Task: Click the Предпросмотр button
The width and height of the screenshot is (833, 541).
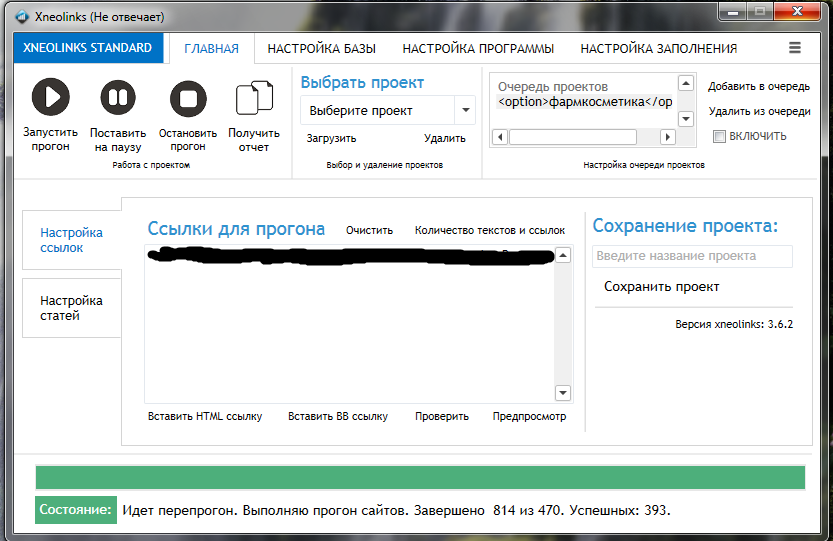Action: pyautogui.click(x=529, y=416)
